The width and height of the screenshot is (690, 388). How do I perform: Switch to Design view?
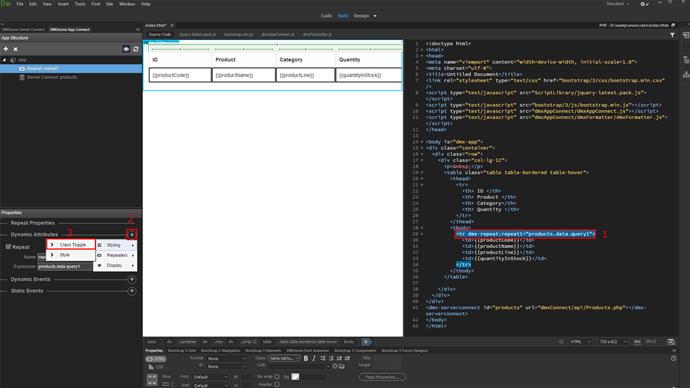pyautogui.click(x=361, y=16)
